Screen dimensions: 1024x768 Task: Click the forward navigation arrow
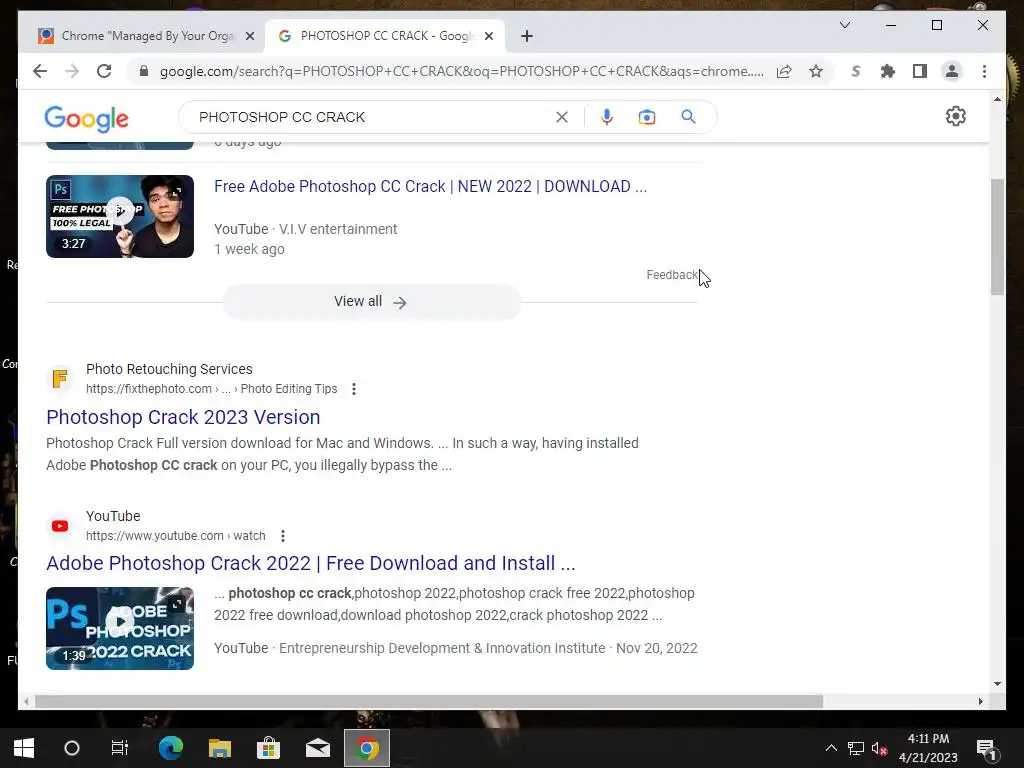pos(72,71)
